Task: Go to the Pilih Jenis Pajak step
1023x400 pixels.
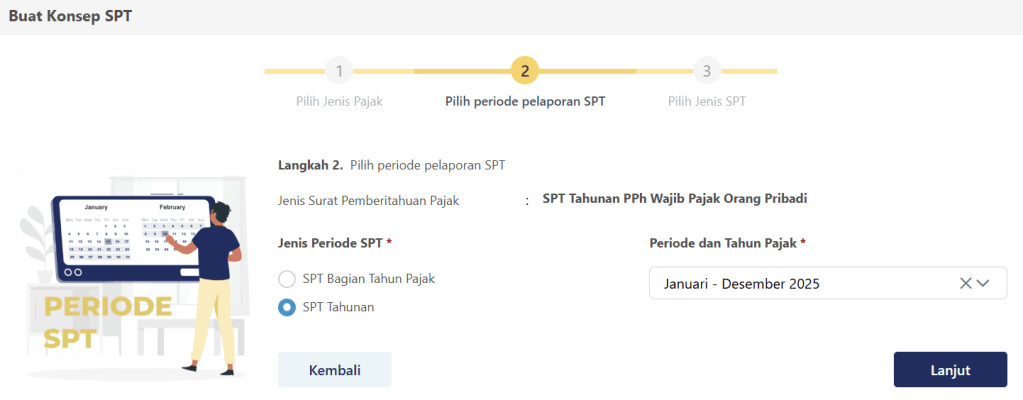Action: click(x=339, y=101)
